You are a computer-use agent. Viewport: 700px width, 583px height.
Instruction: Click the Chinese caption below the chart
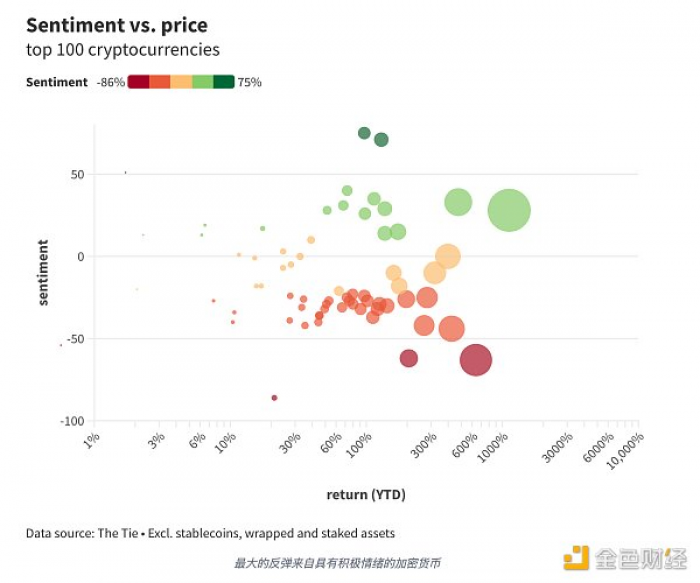coord(338,563)
